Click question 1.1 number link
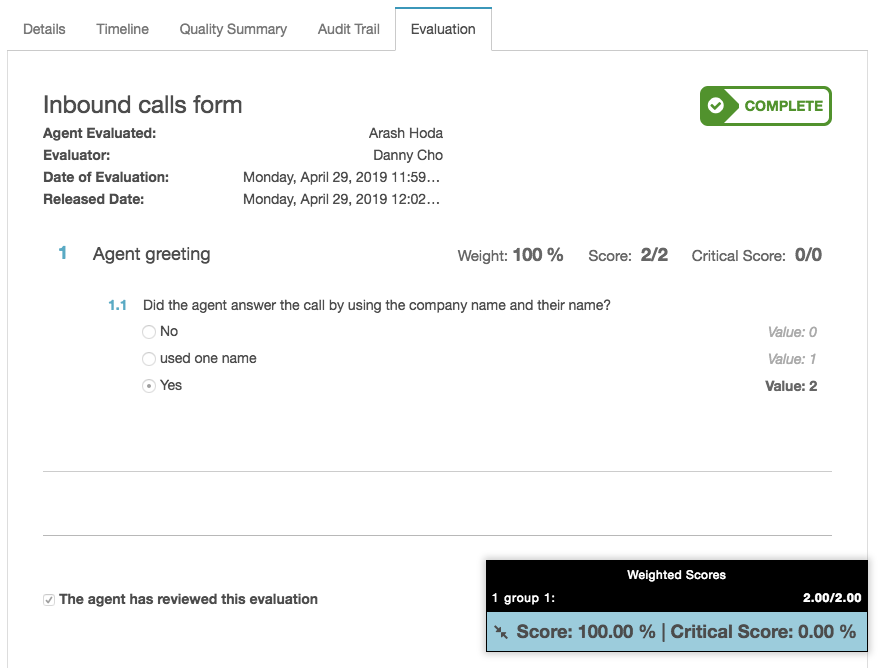The width and height of the screenshot is (878, 668). (118, 305)
